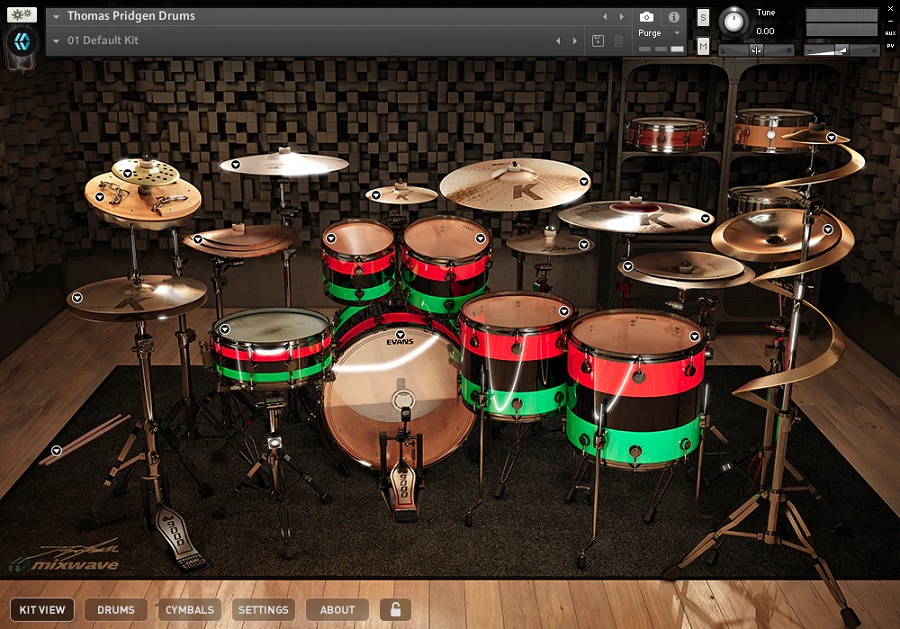Viewport: 900px width, 629px height.
Task: Switch to the Drums tab
Action: (116, 609)
